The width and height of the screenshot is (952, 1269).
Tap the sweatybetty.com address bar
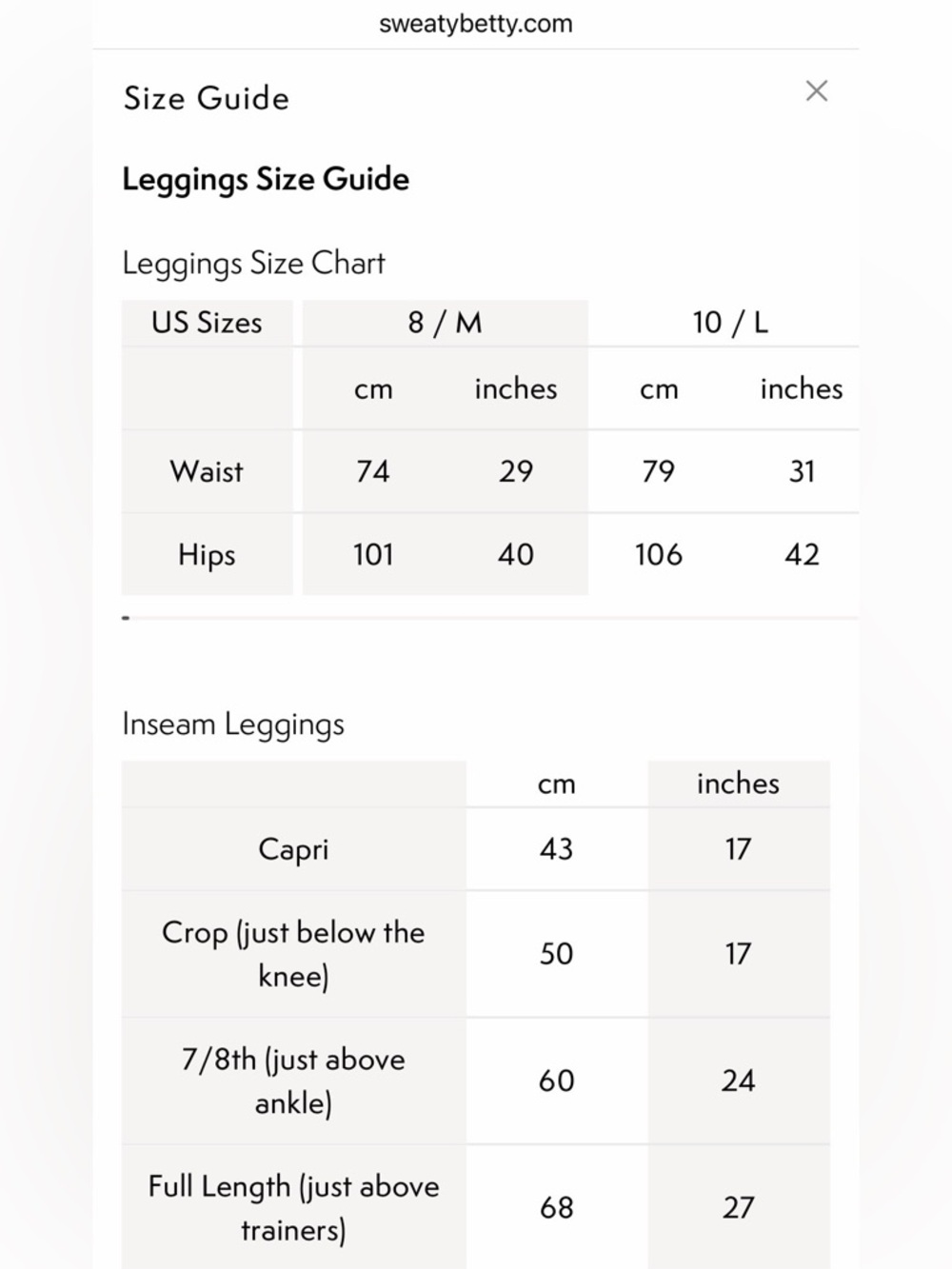point(475,24)
